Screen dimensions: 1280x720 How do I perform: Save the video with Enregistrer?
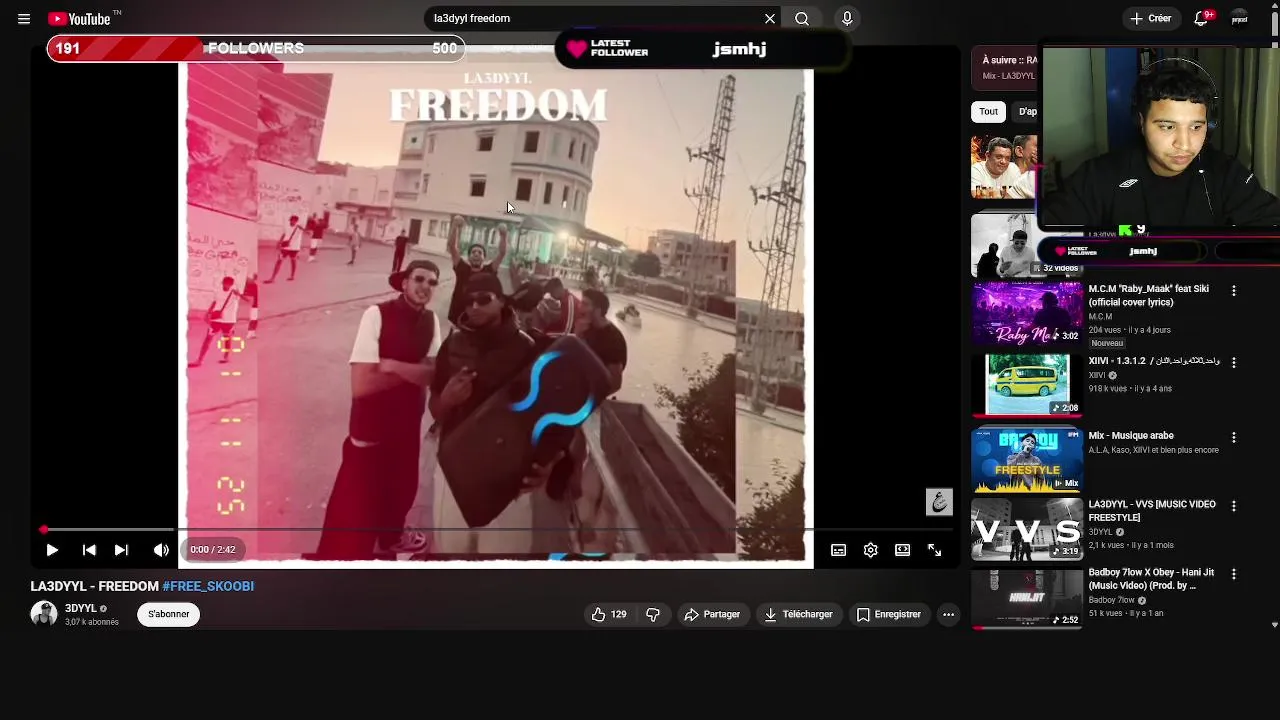pyautogui.click(x=888, y=614)
